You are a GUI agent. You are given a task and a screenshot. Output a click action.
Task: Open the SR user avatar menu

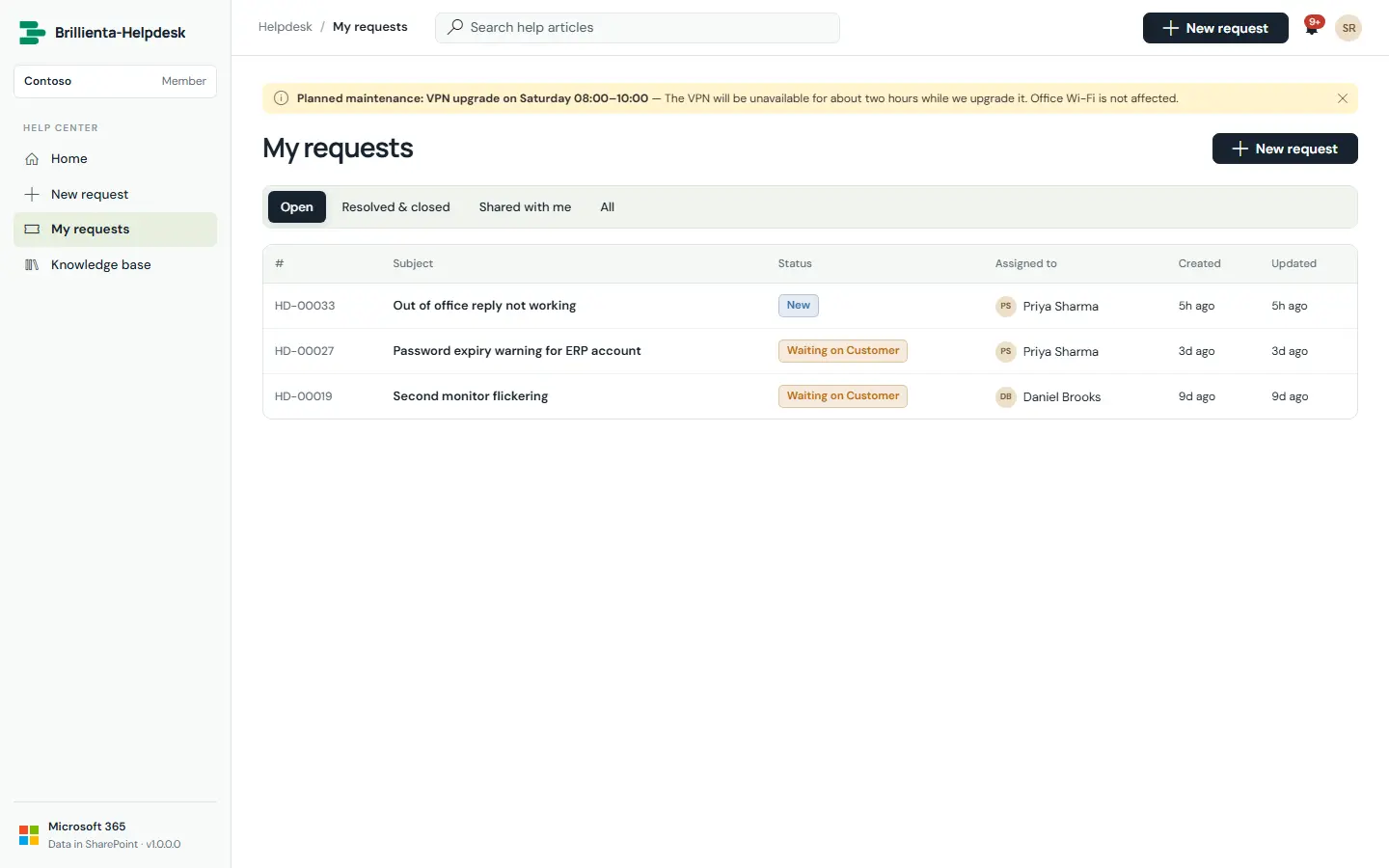click(x=1348, y=28)
